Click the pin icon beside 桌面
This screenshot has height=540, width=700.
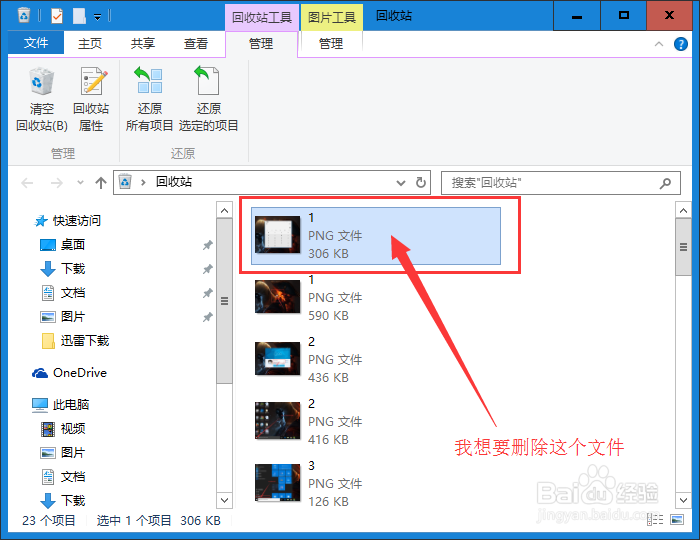tap(208, 245)
